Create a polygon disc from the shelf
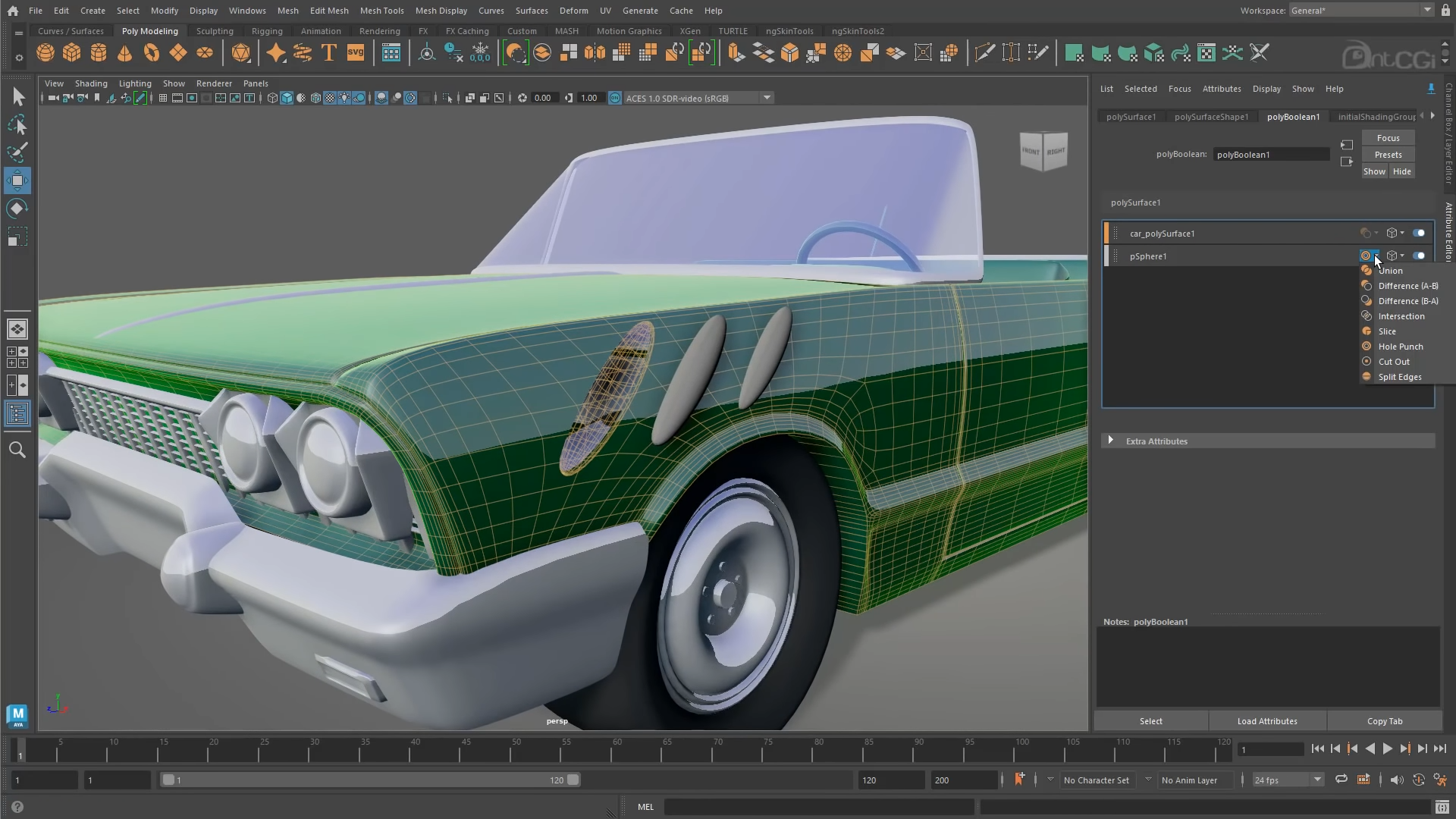Screen dimensions: 1456x819 tap(205, 53)
